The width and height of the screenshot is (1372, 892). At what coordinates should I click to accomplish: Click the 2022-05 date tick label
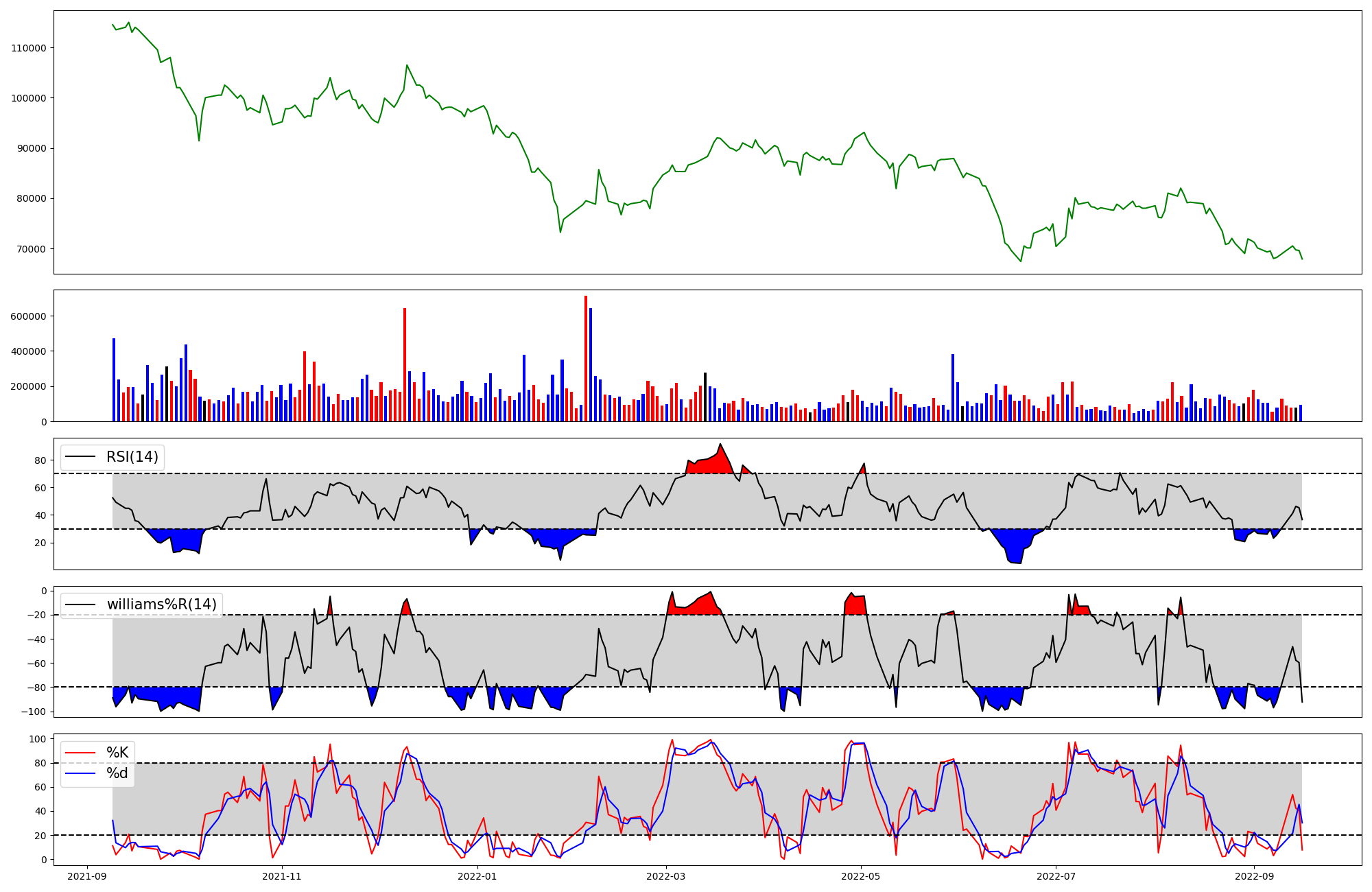click(x=860, y=876)
